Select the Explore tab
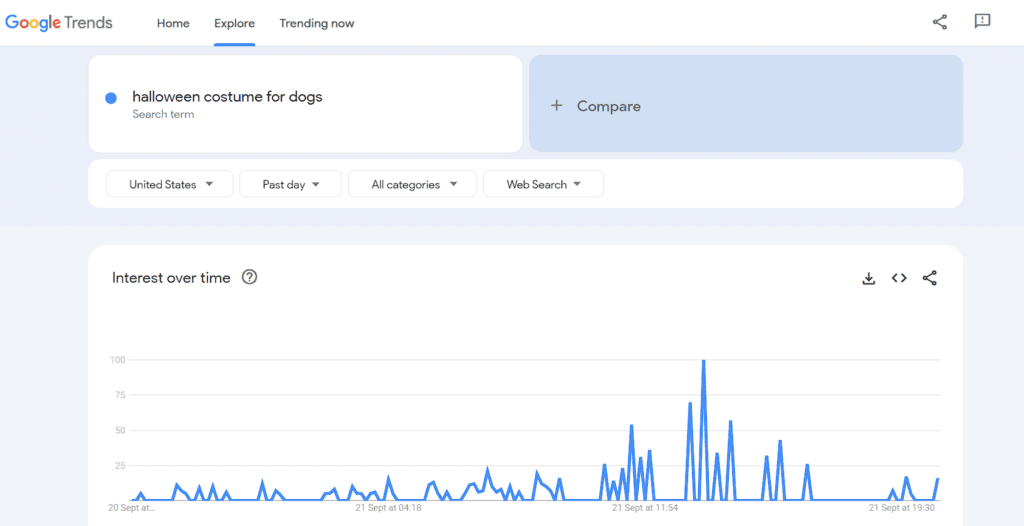1024x526 pixels. pos(234,23)
